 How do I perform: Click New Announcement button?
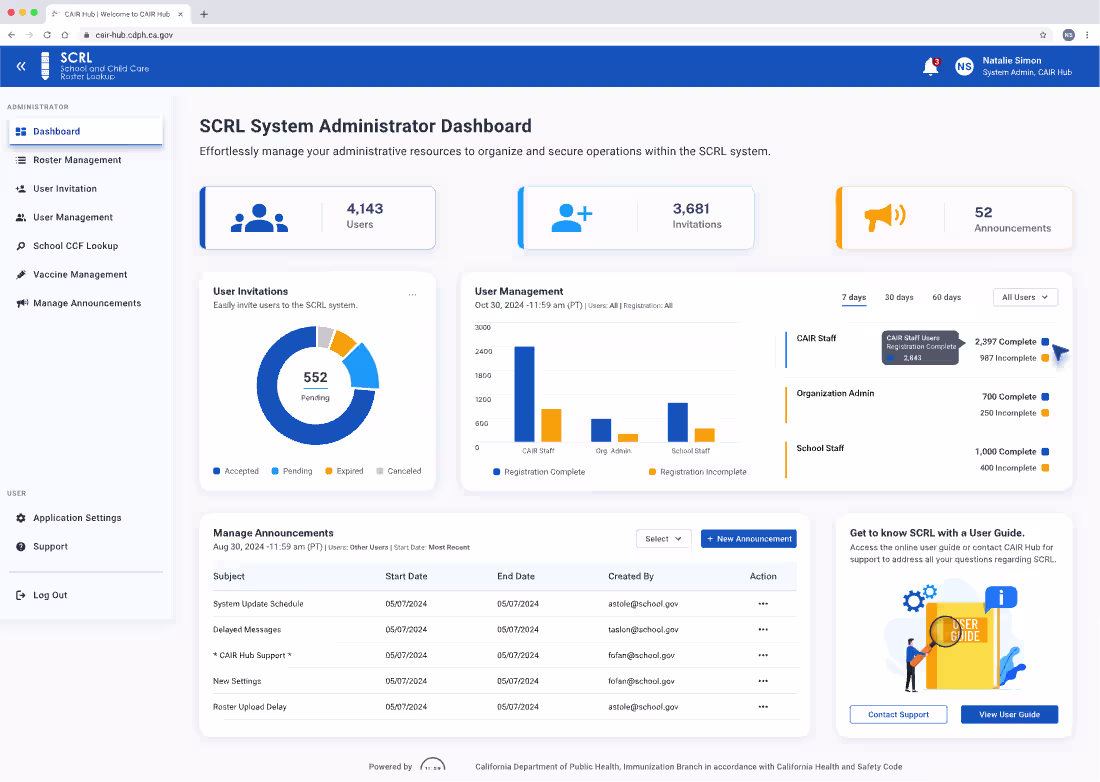(x=749, y=539)
